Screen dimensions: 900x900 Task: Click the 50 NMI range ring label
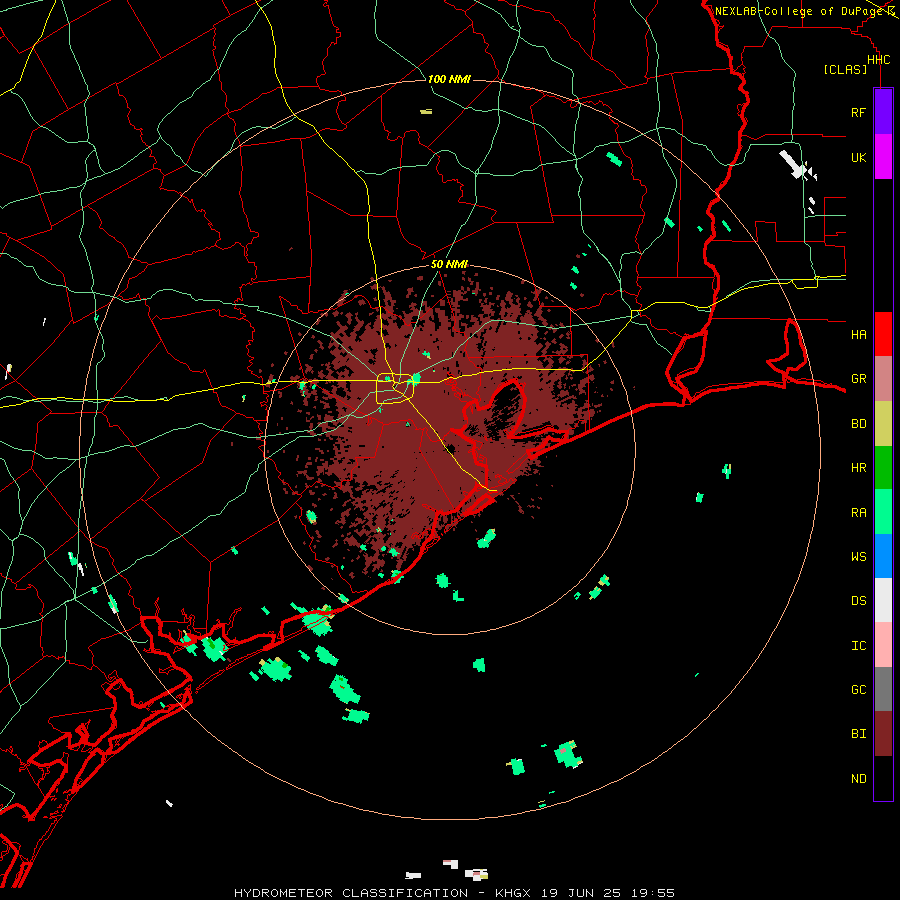click(449, 264)
